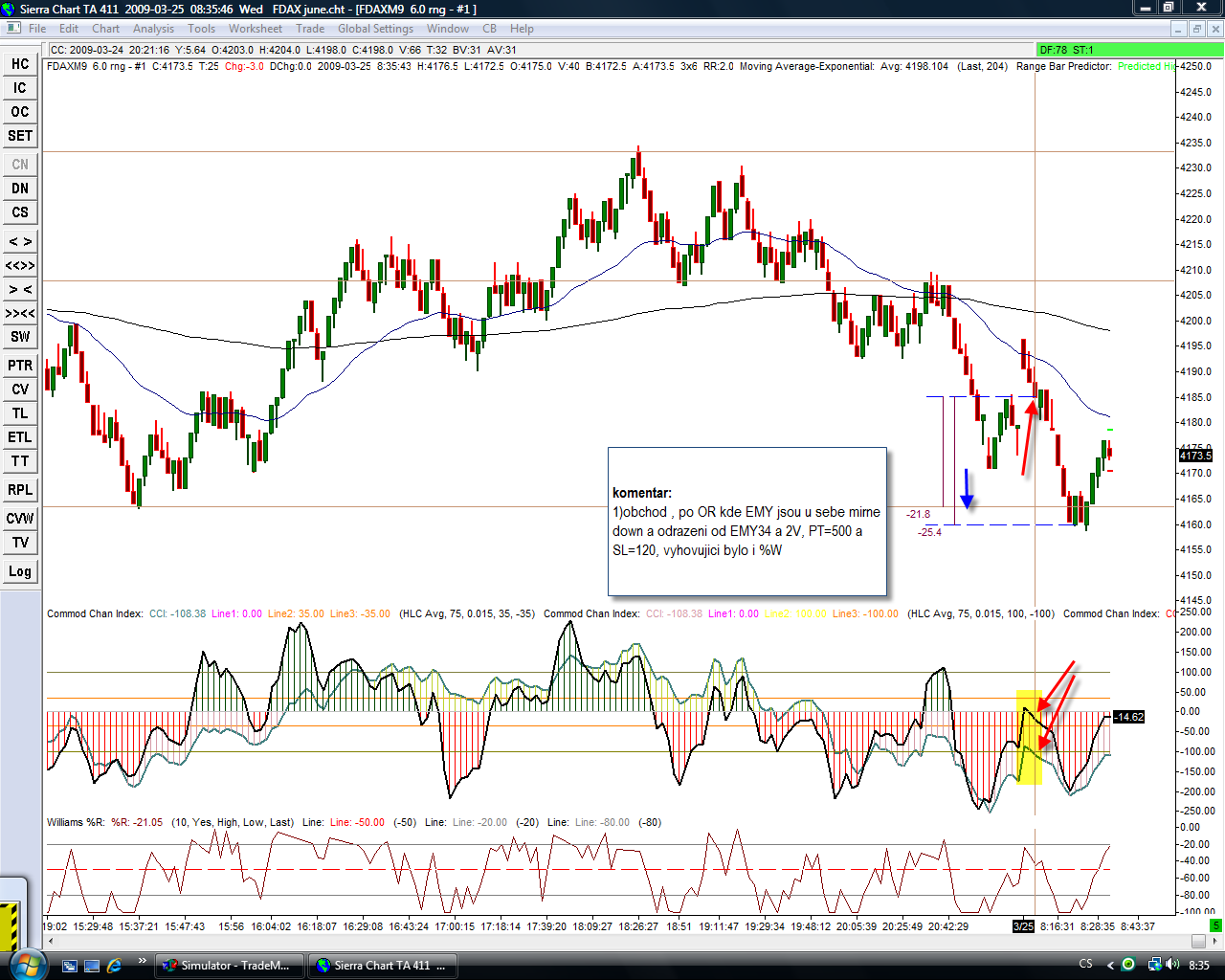This screenshot has width=1225, height=980.
Task: Open the Tools menu
Action: coord(202,29)
